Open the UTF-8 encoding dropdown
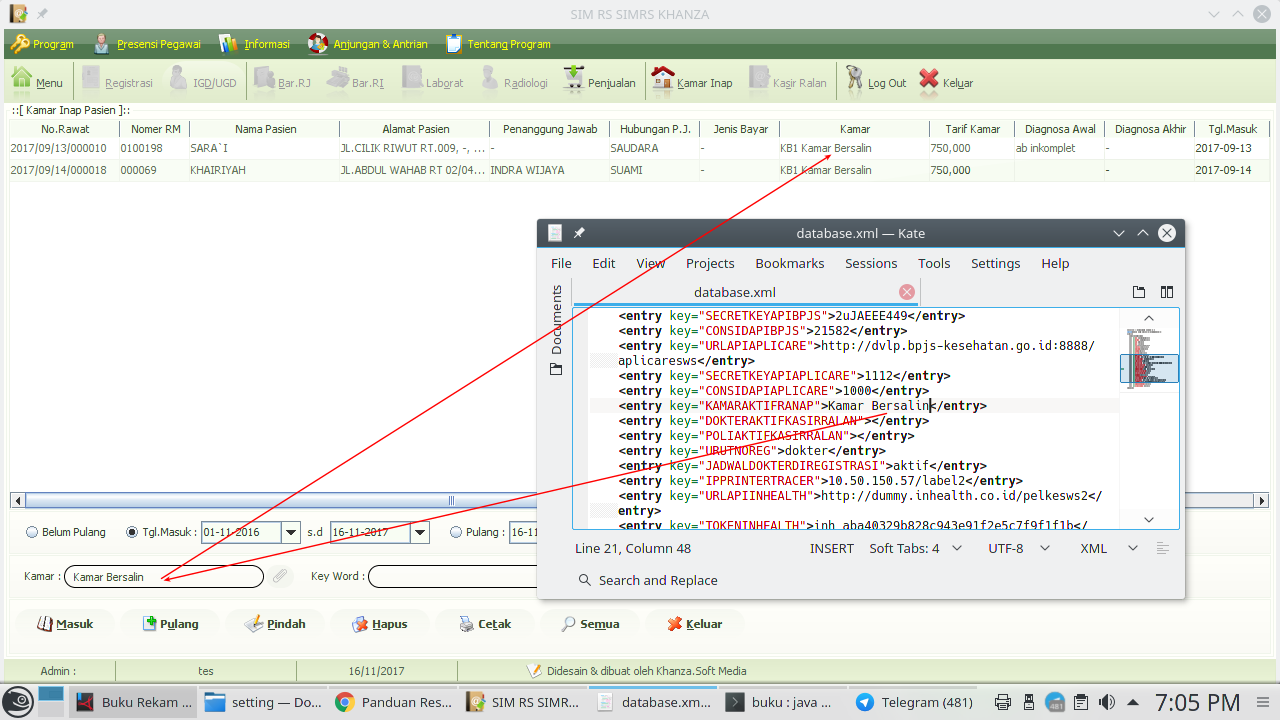 (x=1019, y=548)
